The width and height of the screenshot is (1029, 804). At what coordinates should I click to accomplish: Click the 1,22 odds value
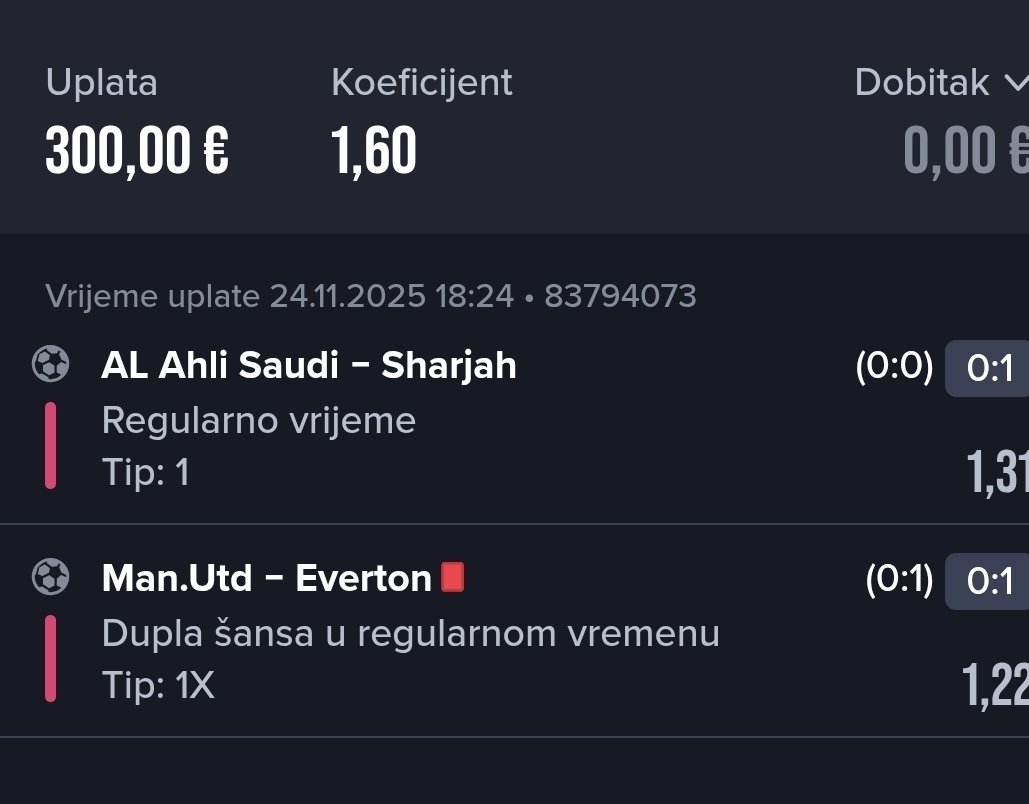[995, 684]
